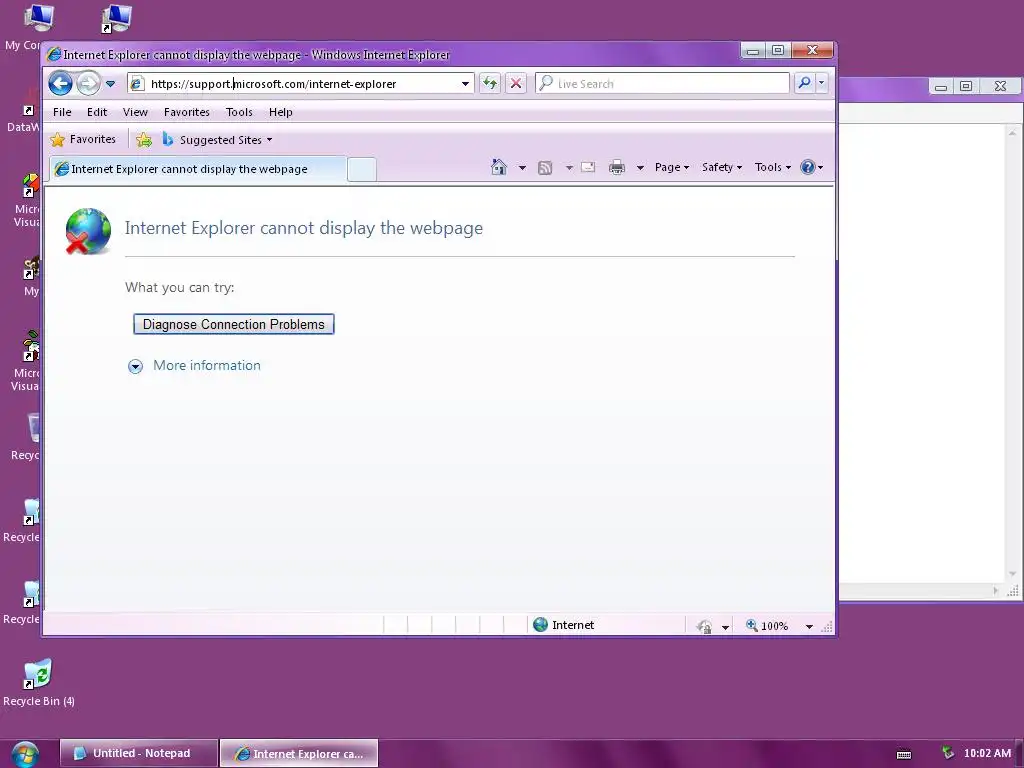This screenshot has width=1024, height=768.
Task: Open the Safety command menu
Action: 722,167
